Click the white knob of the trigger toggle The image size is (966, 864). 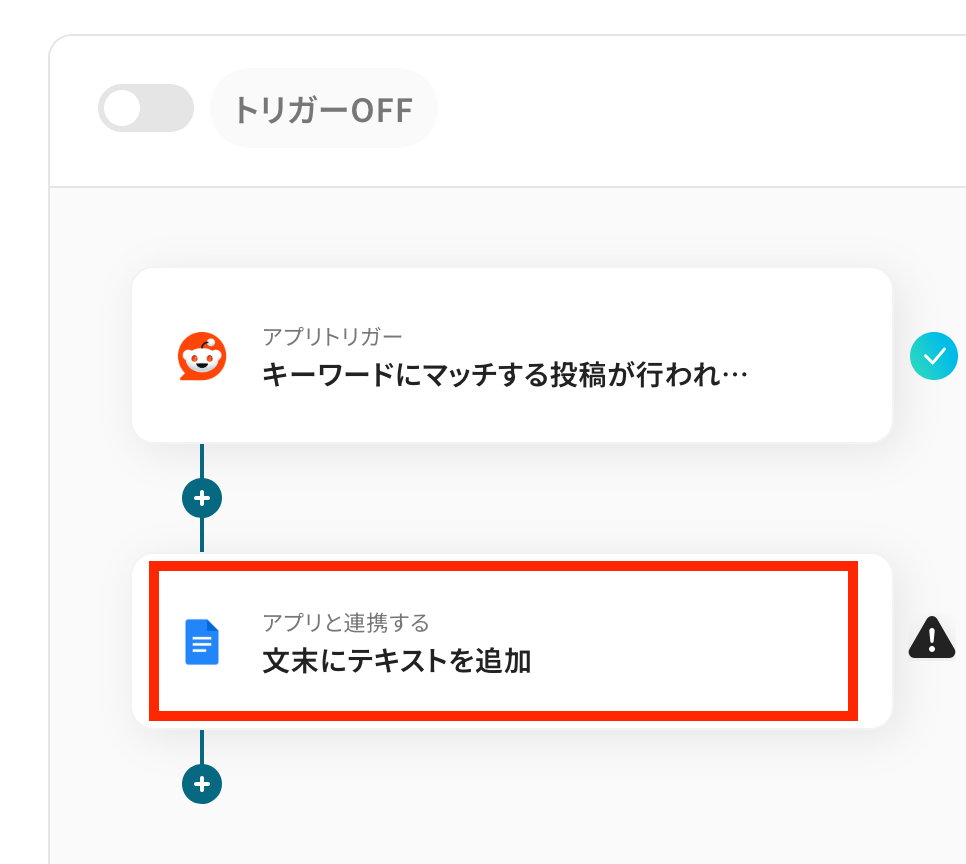[122, 108]
